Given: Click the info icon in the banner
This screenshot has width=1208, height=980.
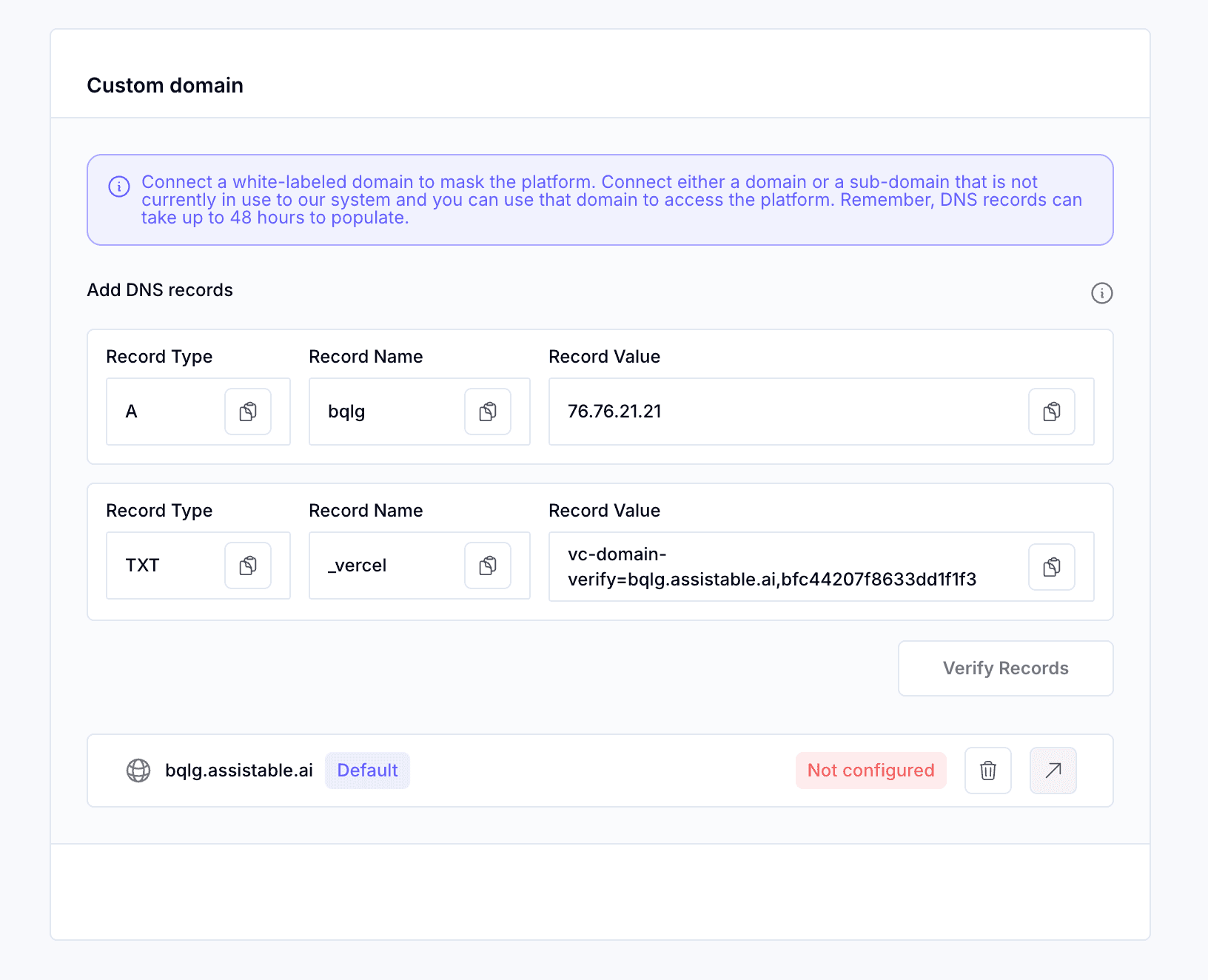Looking at the screenshot, I should [118, 187].
